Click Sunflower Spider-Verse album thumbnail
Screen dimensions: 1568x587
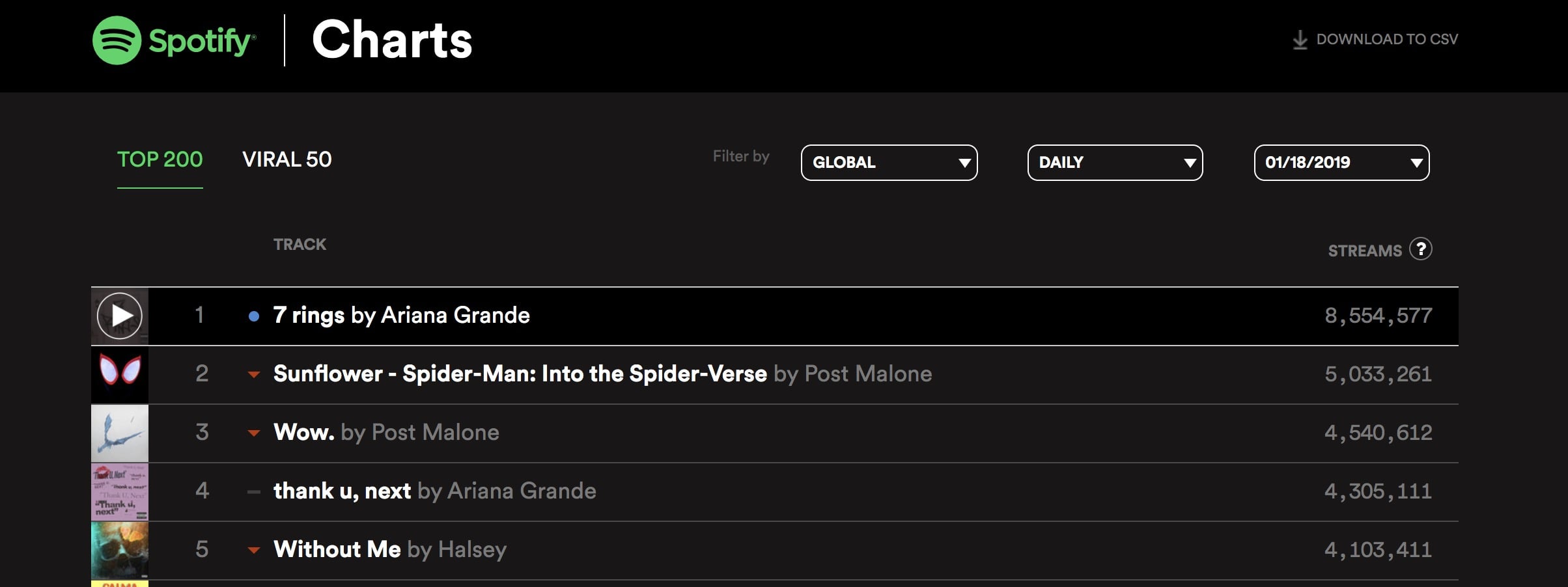[120, 374]
